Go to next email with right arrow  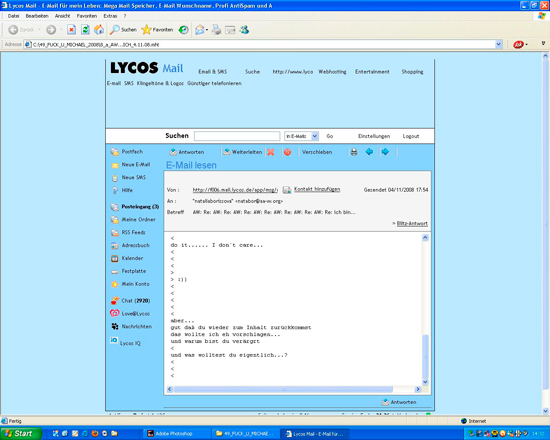click(x=385, y=152)
